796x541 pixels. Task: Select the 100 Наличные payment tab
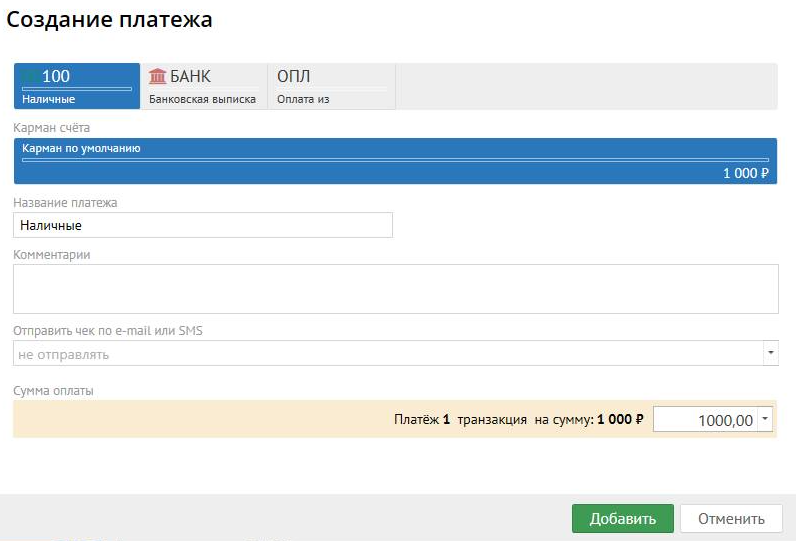pyautogui.click(x=77, y=86)
